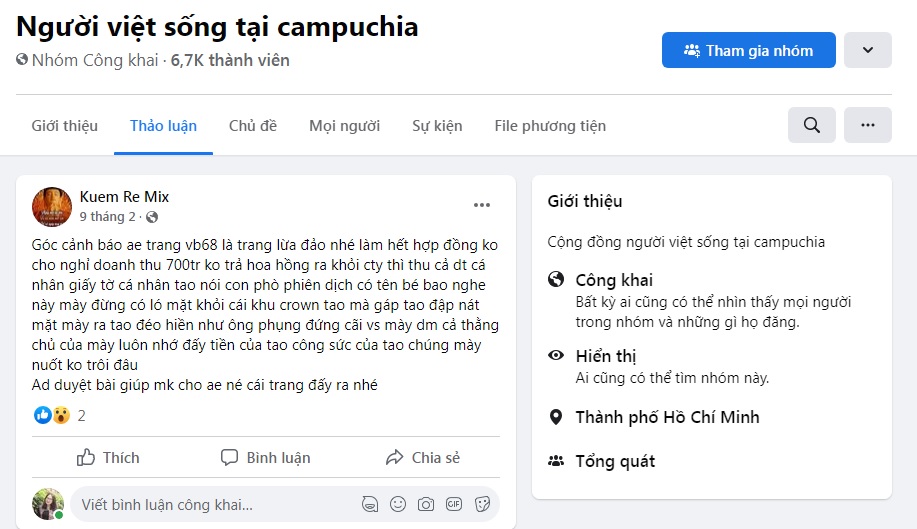Open the Chủ đề tab
The width and height of the screenshot is (917, 529).
coord(253,126)
